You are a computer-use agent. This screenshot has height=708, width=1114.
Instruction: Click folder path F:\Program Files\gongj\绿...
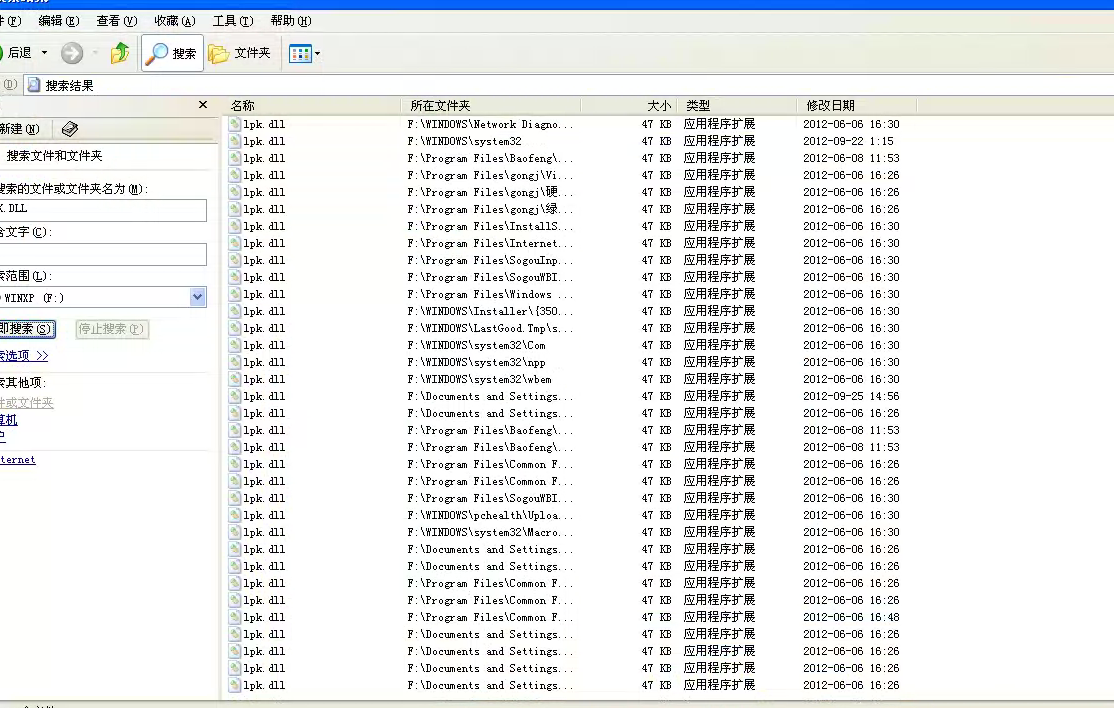coord(490,209)
